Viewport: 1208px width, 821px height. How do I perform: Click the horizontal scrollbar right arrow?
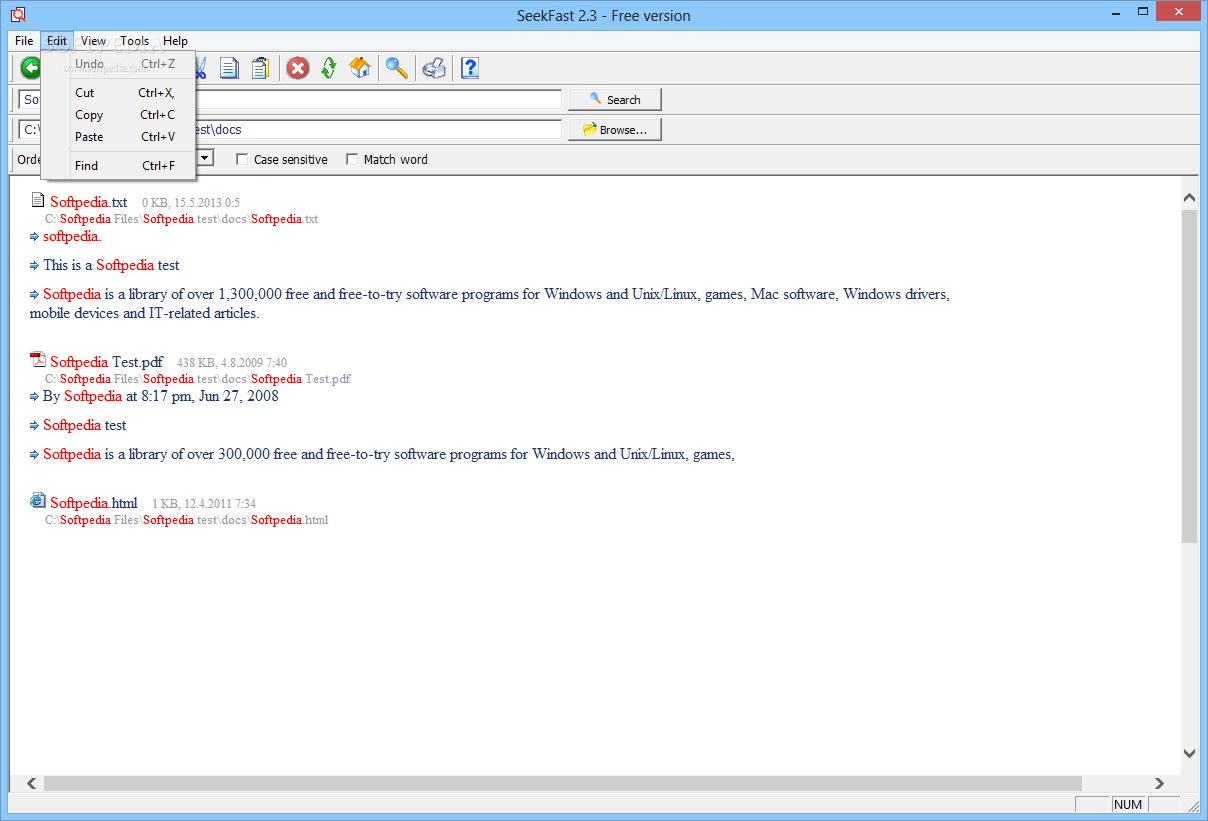click(1160, 783)
